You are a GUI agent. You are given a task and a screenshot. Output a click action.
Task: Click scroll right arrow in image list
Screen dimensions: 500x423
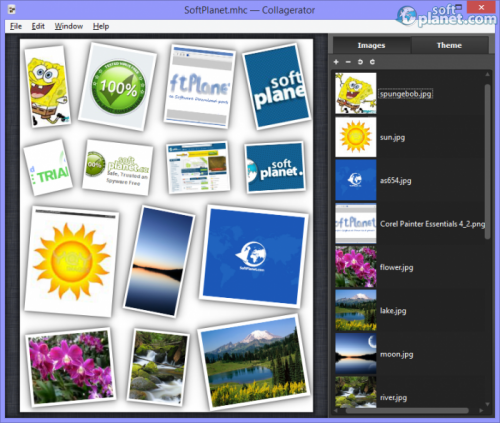[x=481, y=411]
